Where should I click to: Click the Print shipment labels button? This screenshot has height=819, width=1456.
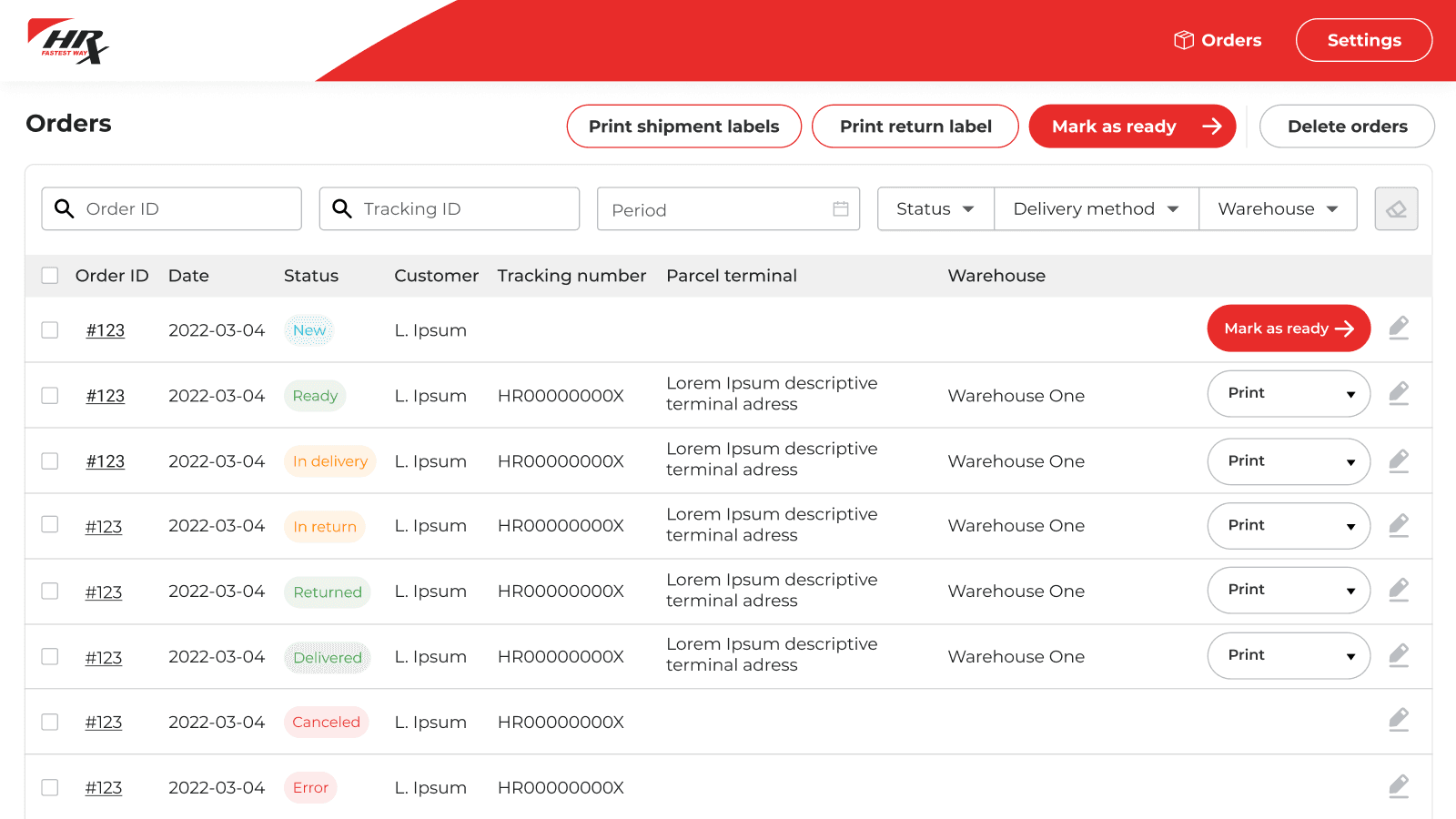pos(683,126)
